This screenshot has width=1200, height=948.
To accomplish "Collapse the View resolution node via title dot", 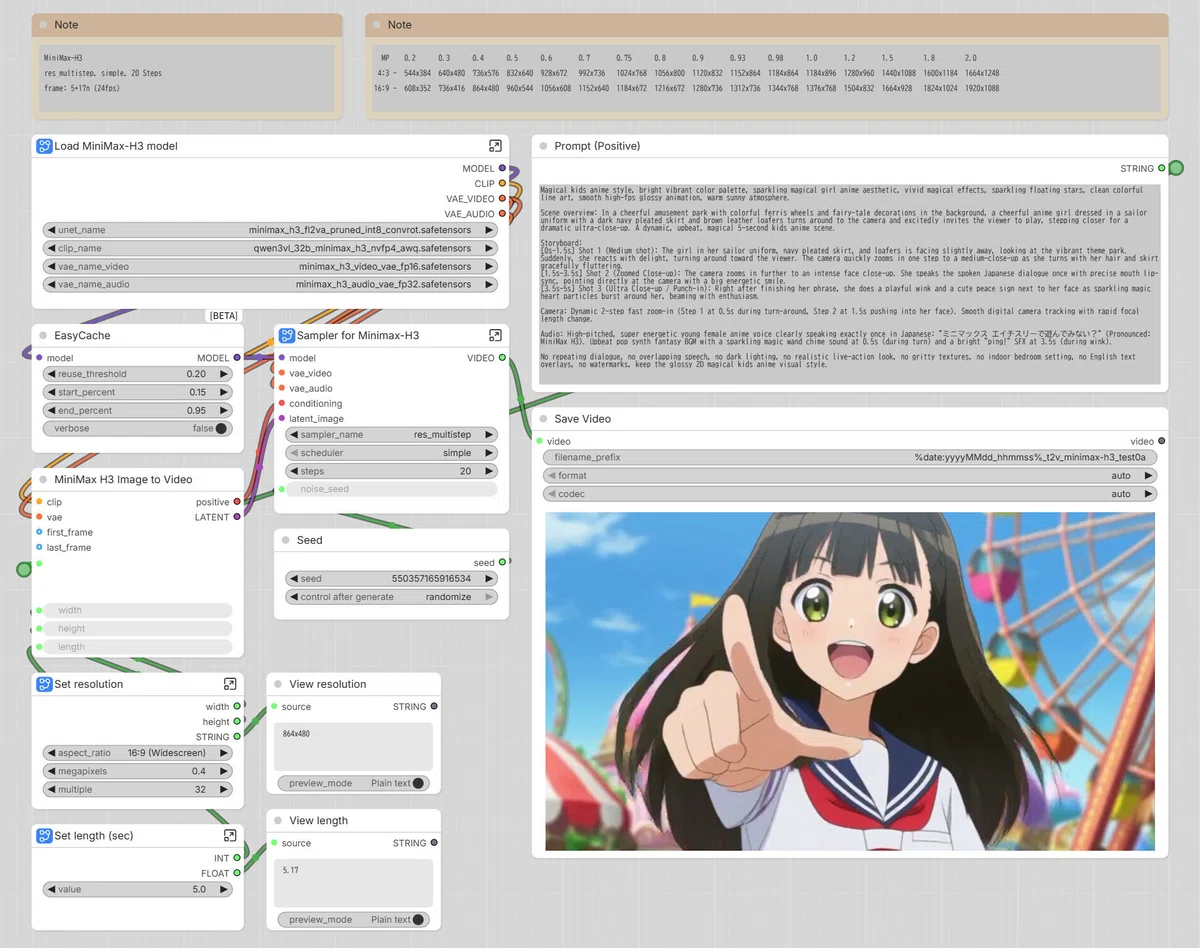I will (279, 684).
